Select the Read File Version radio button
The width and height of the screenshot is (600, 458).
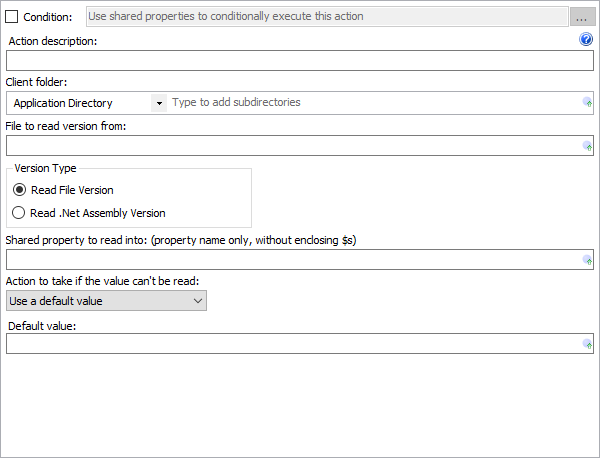click(19, 190)
